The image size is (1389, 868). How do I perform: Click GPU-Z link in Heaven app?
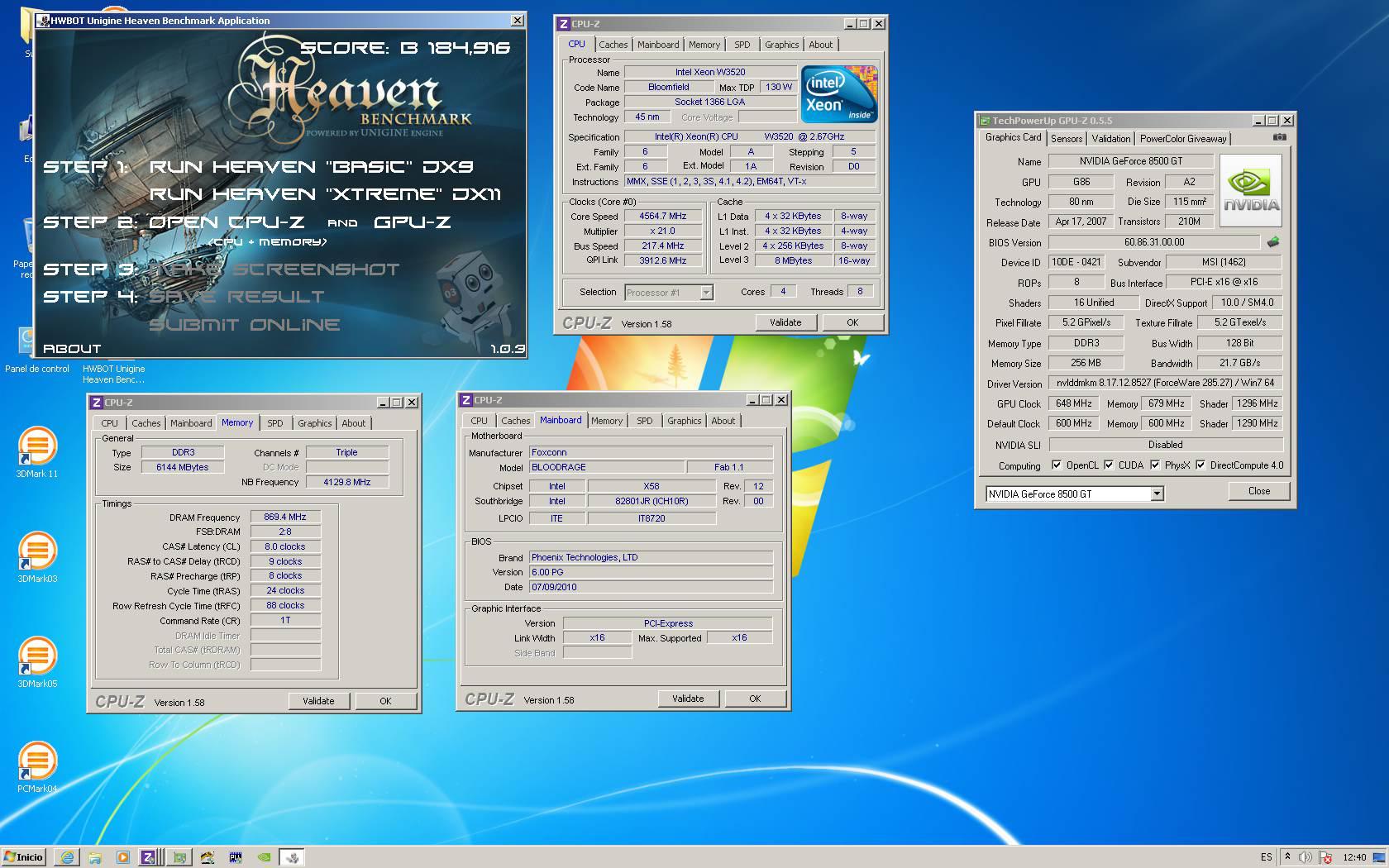(x=412, y=222)
